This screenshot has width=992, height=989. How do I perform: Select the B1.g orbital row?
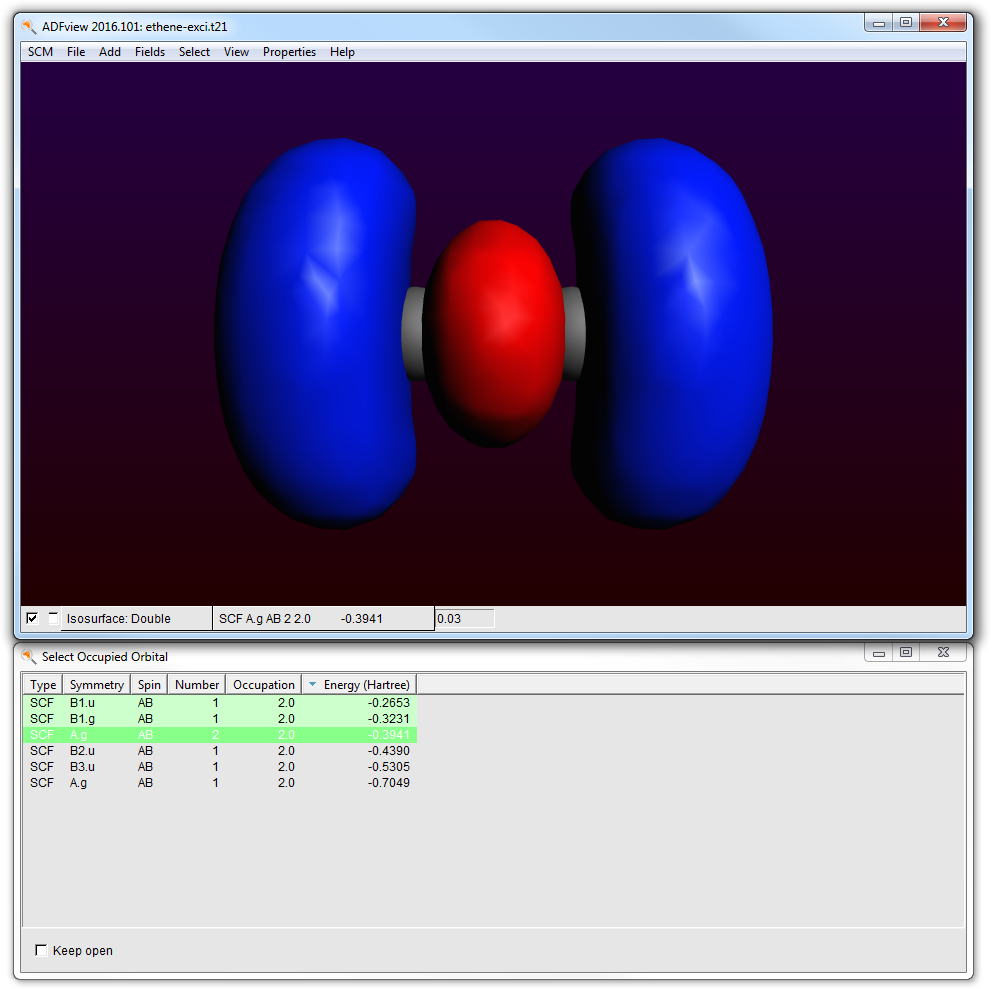(220, 719)
